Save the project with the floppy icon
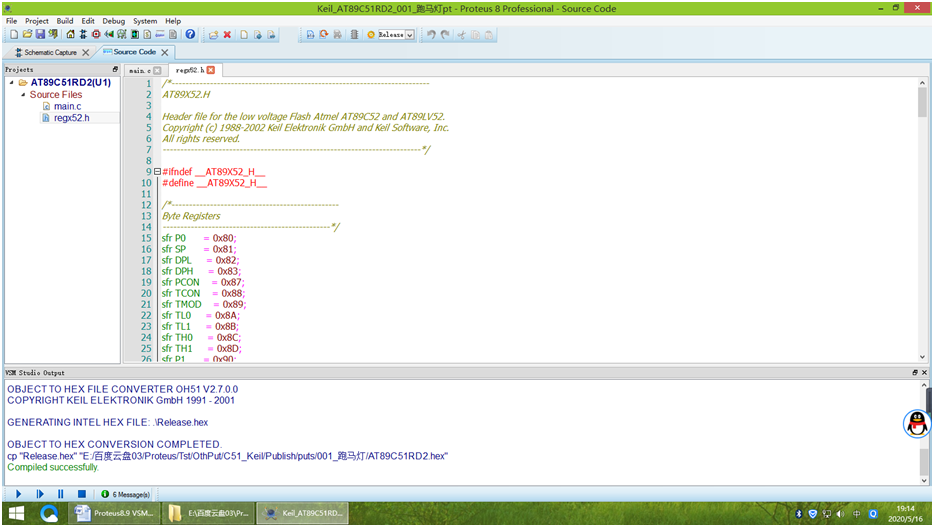This screenshot has width=934, height=527. coord(40,35)
